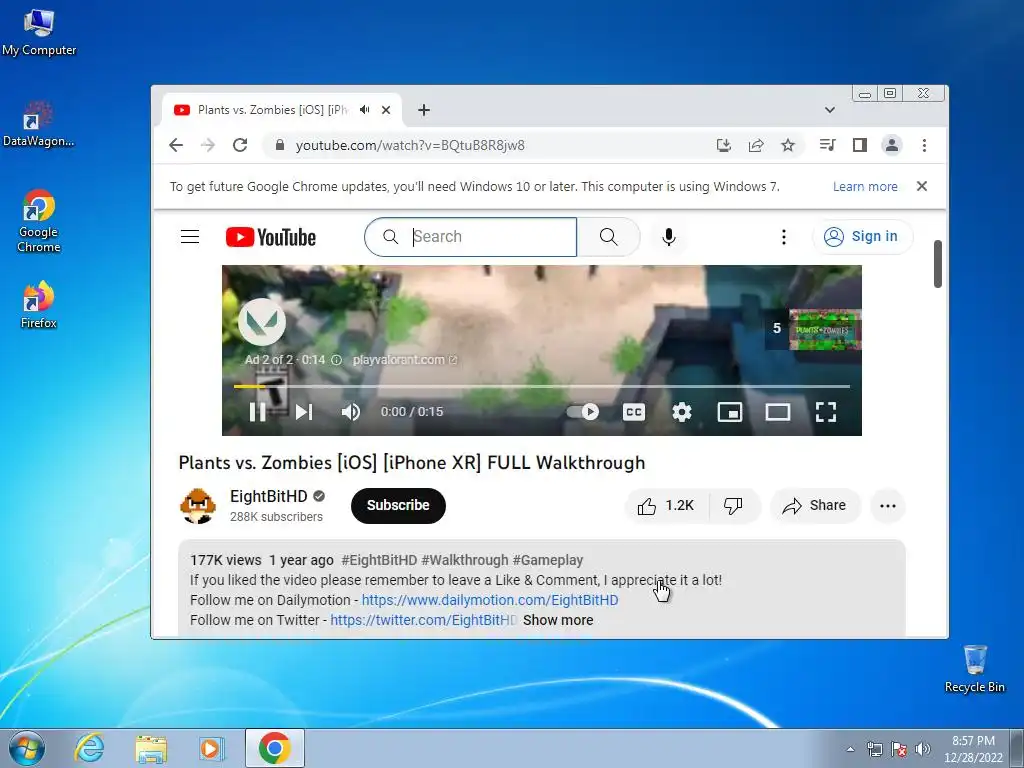This screenshot has height=768, width=1024.
Task: Visit playvalorant.com advertiser link
Action: pos(405,360)
